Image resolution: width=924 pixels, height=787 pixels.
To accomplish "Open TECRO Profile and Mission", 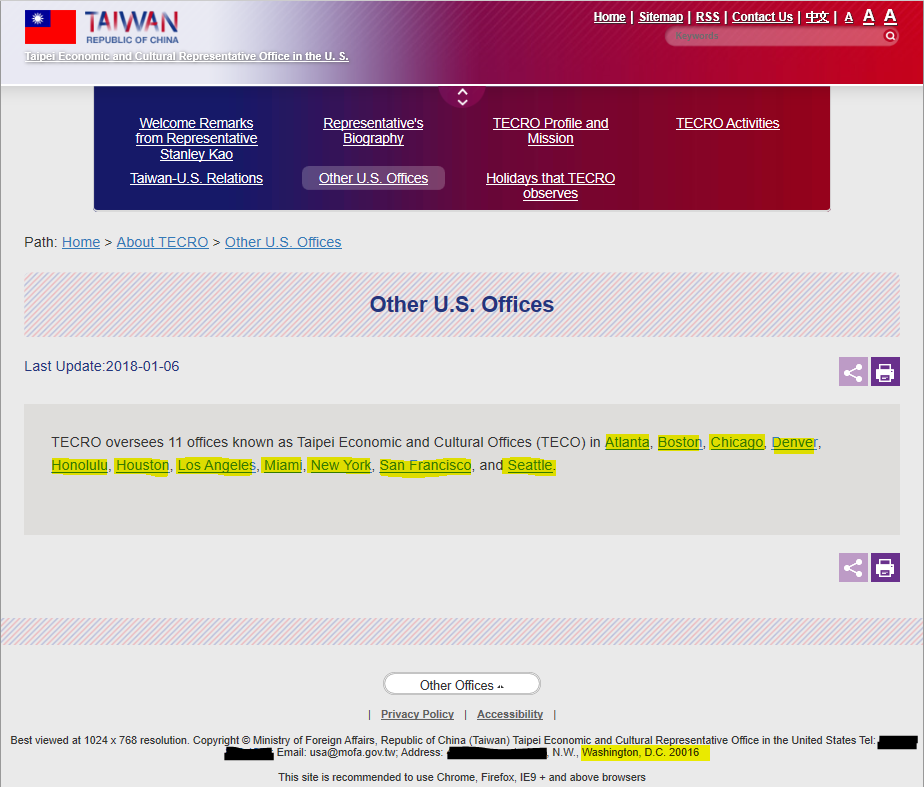I will click(550, 131).
